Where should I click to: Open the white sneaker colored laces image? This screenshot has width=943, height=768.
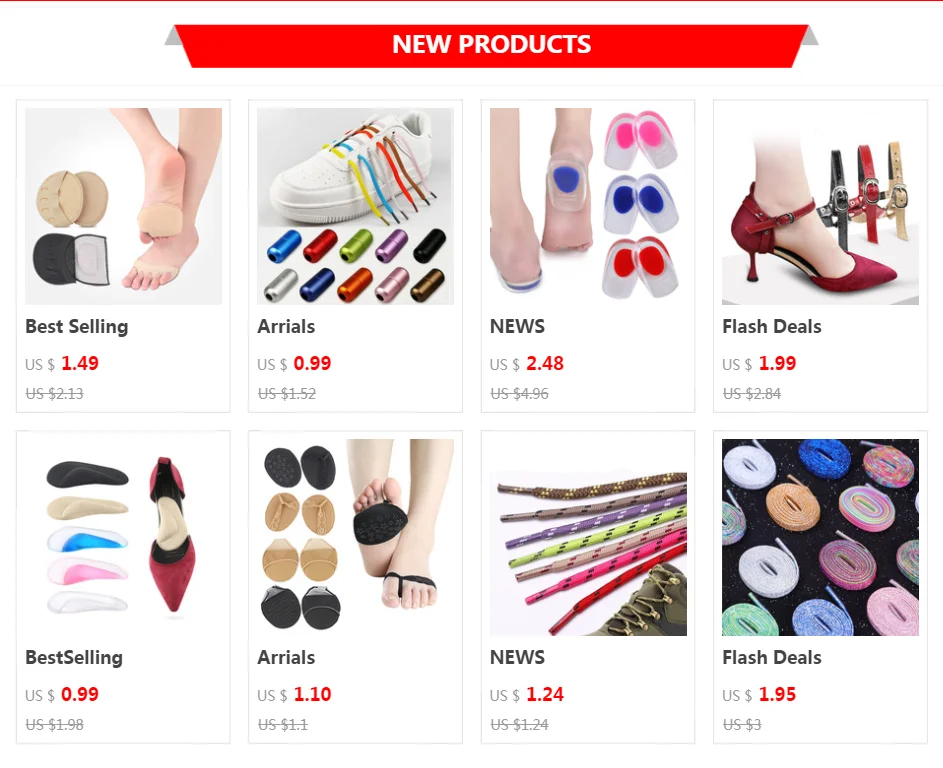point(355,206)
